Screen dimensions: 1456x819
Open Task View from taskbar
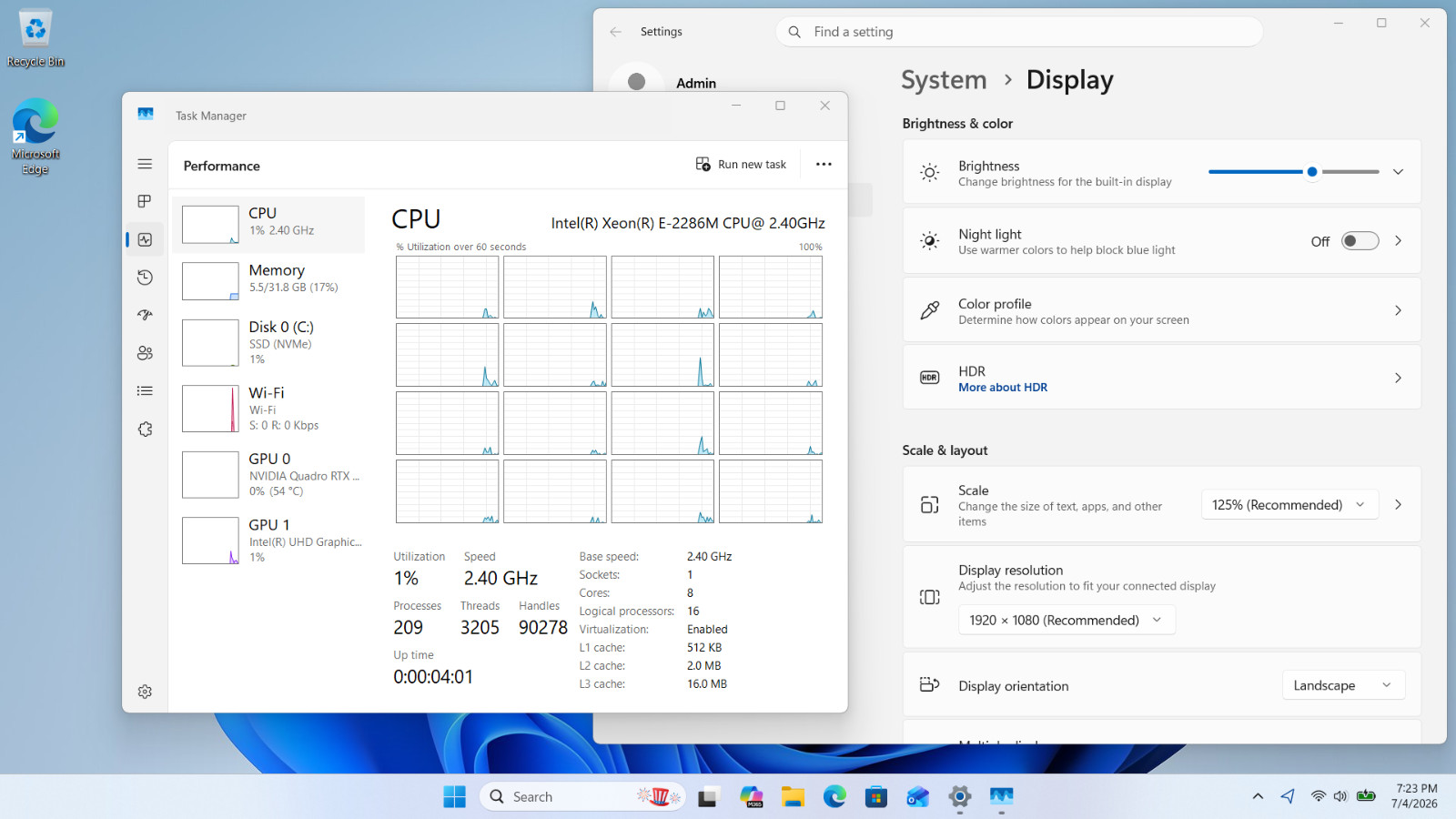click(708, 797)
